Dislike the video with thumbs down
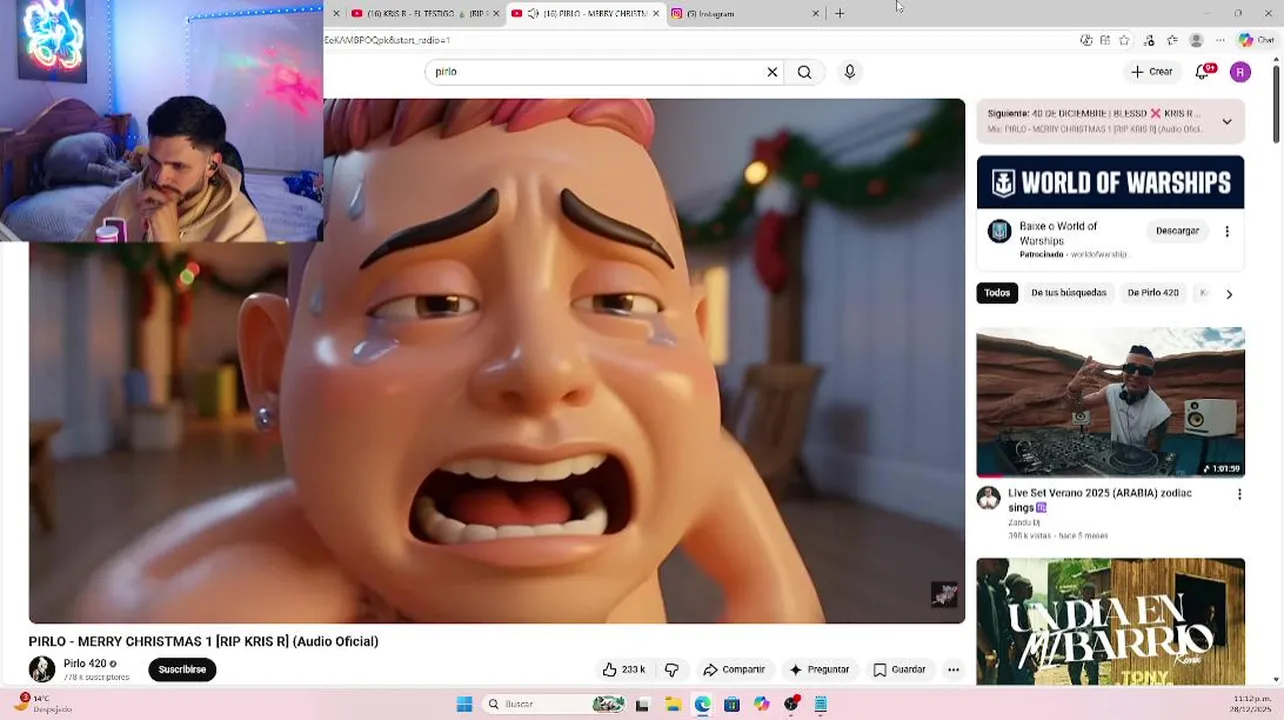1284x720 pixels. pos(672,670)
